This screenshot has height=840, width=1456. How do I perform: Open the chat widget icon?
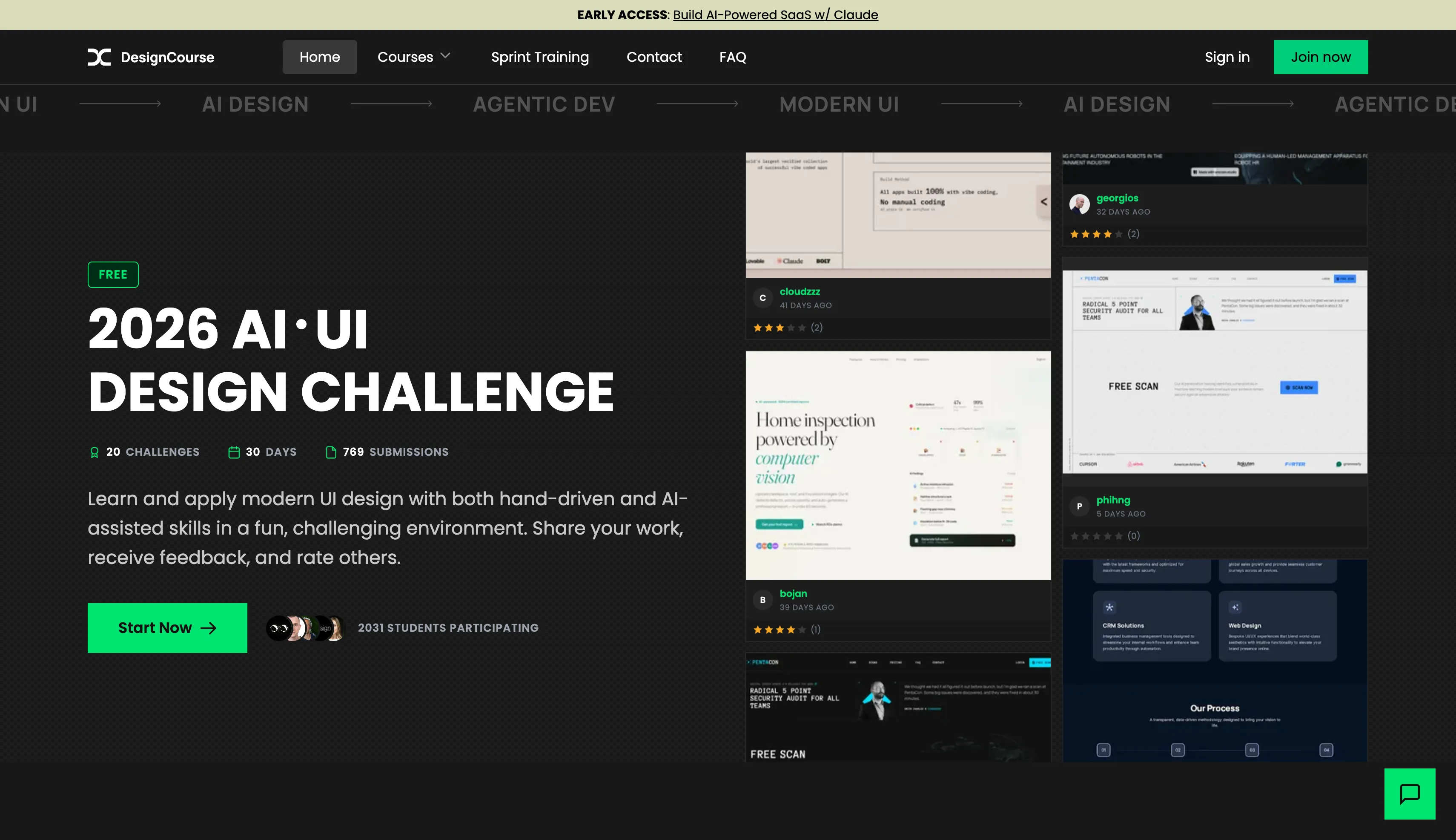point(1409,794)
